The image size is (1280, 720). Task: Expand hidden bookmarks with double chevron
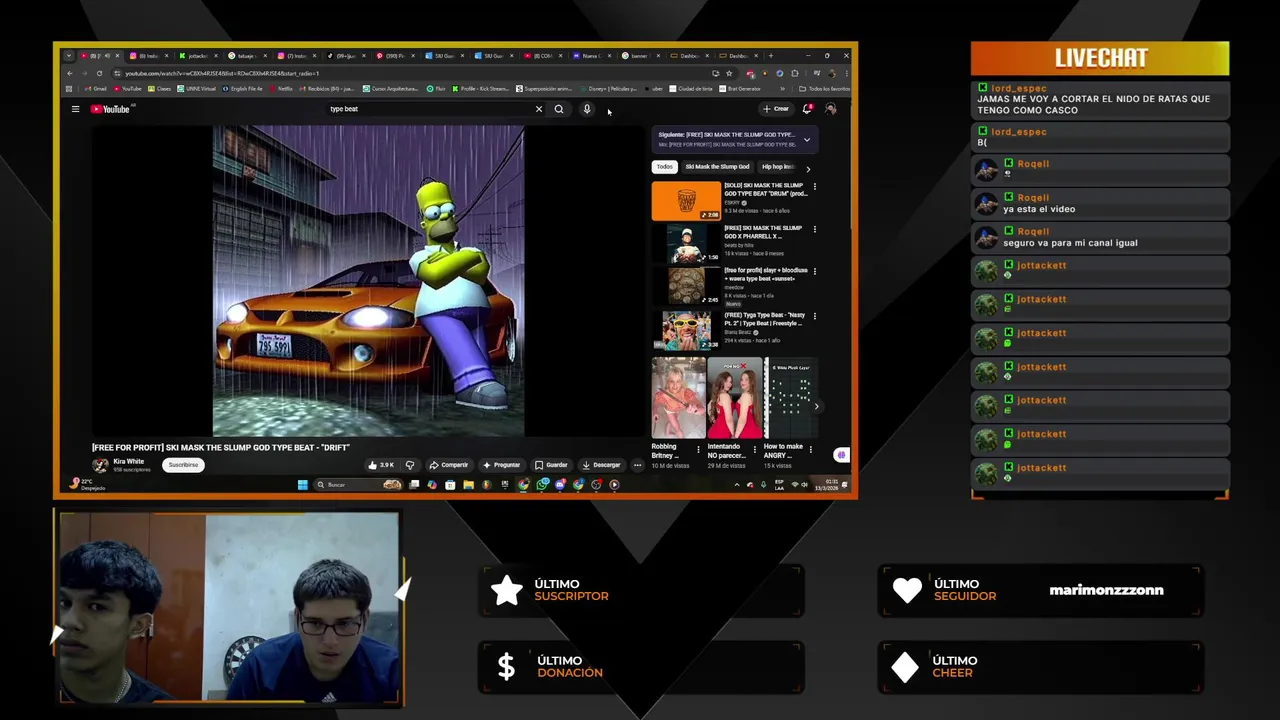pyautogui.click(x=782, y=89)
